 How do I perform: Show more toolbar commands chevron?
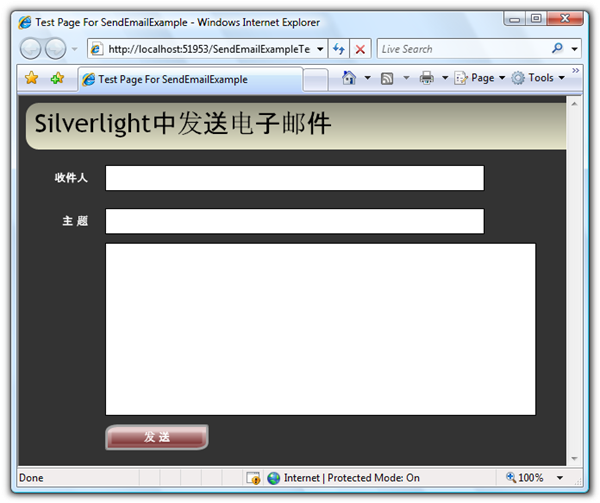pos(576,70)
